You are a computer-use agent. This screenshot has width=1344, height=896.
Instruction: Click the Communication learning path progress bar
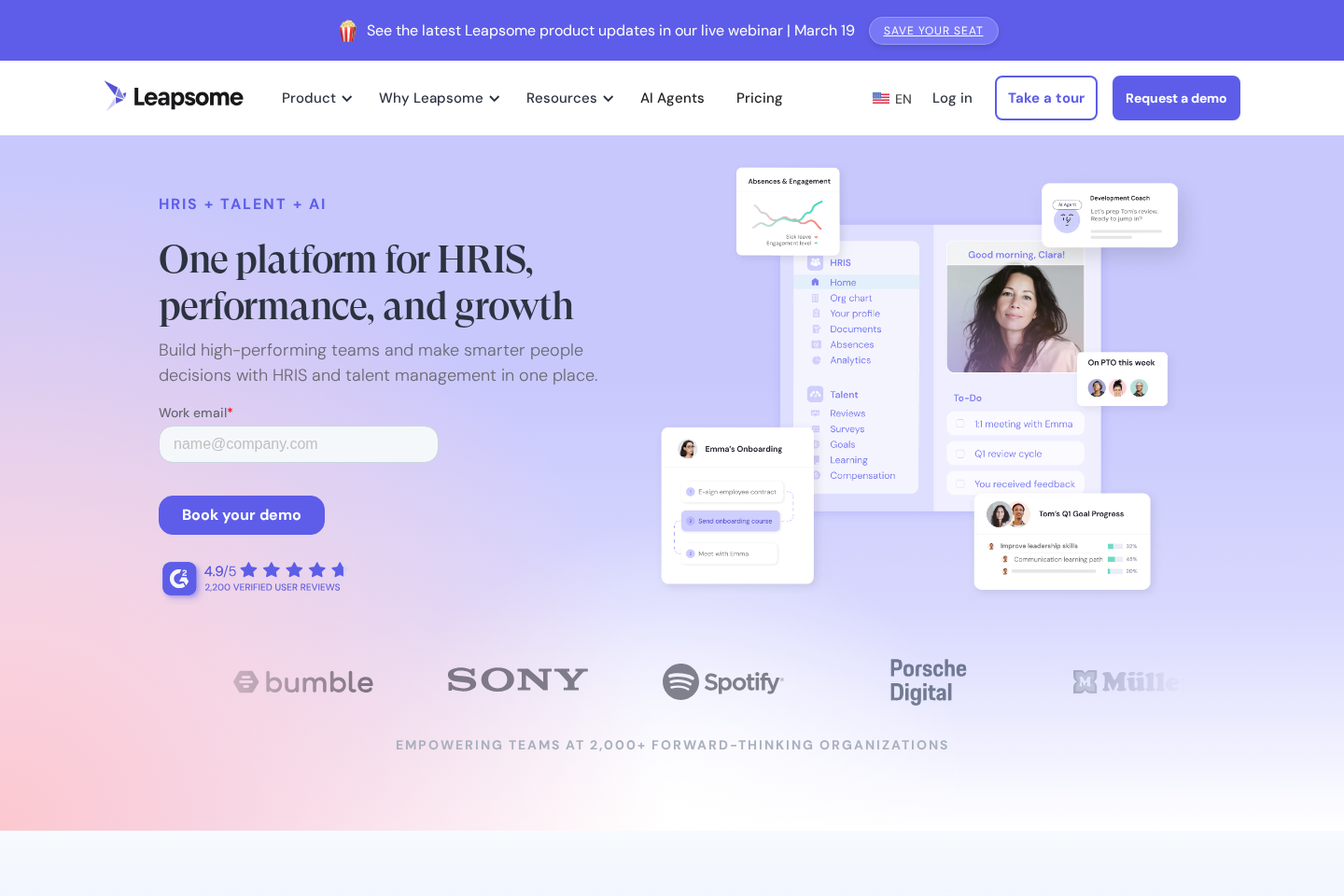1114,559
